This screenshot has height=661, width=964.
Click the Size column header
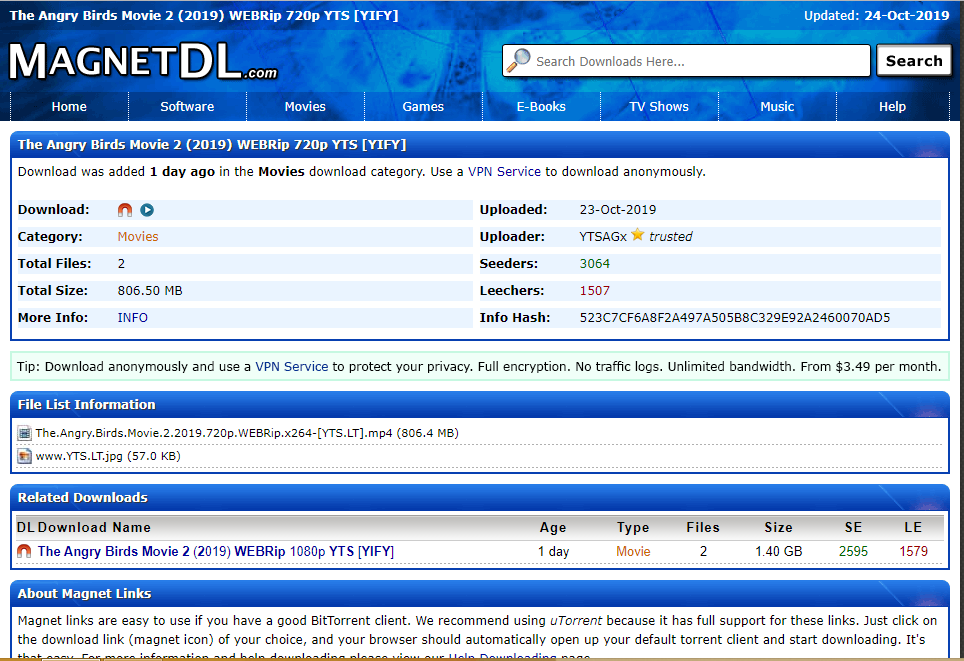(778, 528)
